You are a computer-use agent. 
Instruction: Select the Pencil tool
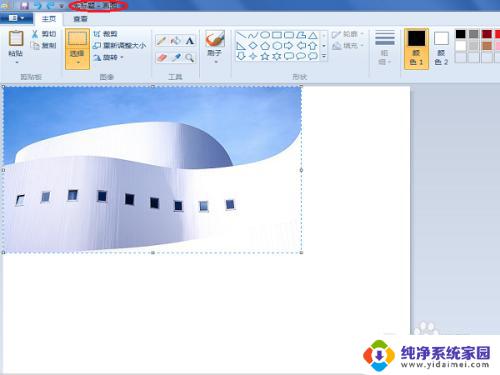tap(162, 41)
